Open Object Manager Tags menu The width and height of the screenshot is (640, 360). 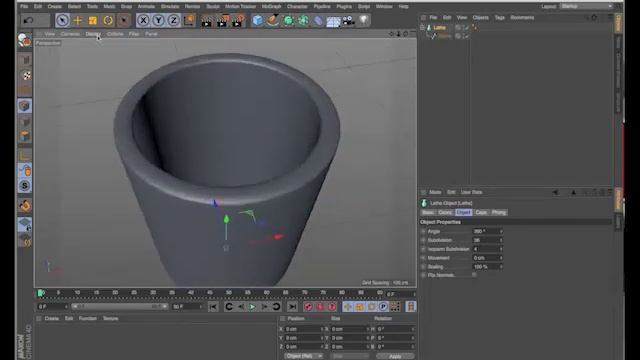pos(499,18)
